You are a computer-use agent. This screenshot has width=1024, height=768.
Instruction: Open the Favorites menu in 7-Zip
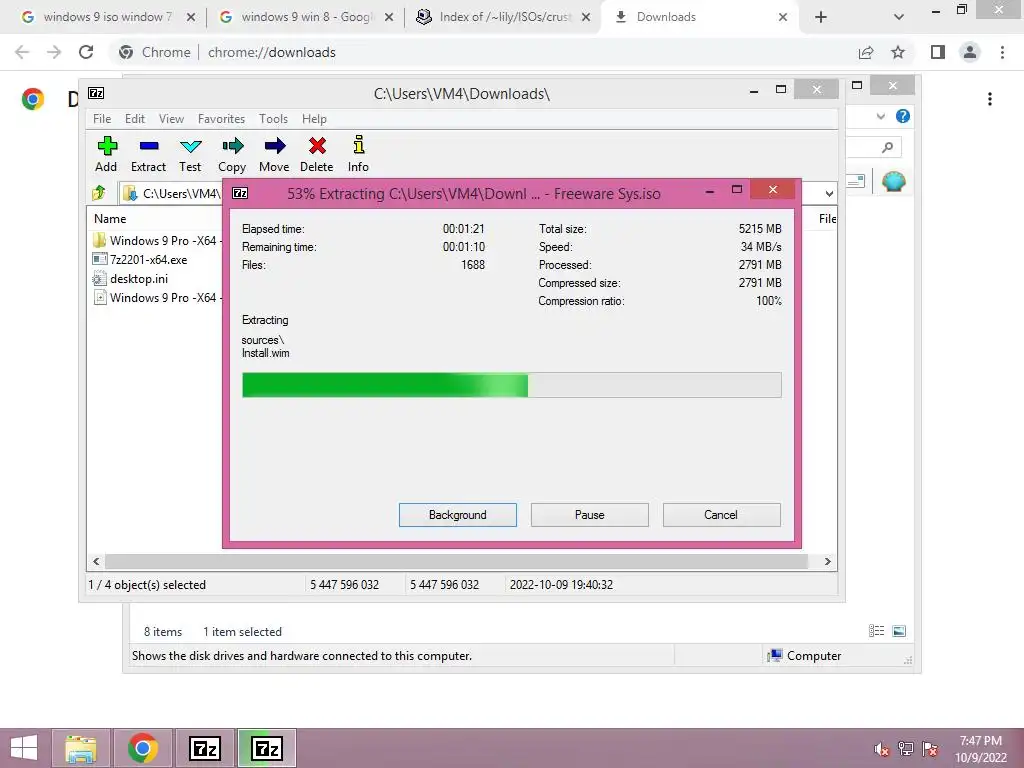[x=221, y=119]
